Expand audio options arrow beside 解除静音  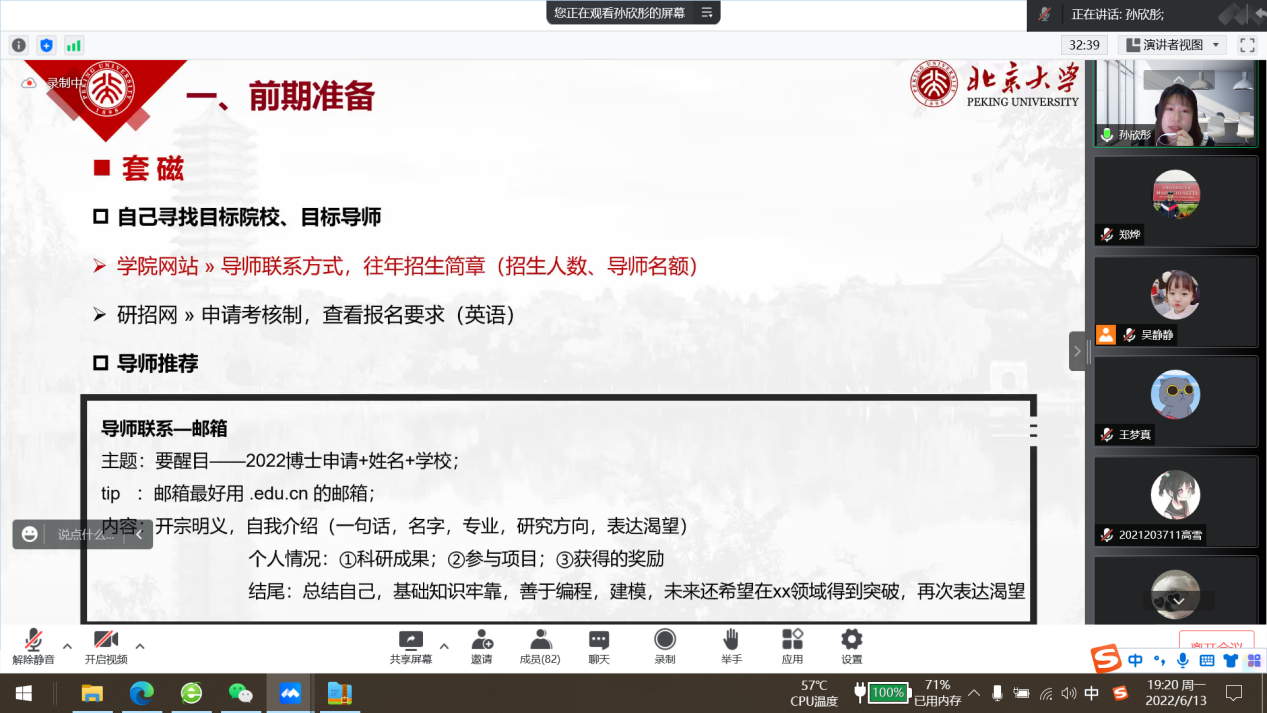pos(67,646)
